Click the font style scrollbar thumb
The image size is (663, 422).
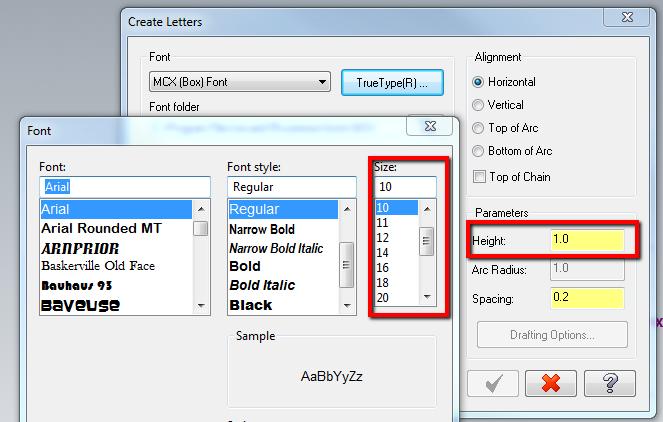coord(346,265)
